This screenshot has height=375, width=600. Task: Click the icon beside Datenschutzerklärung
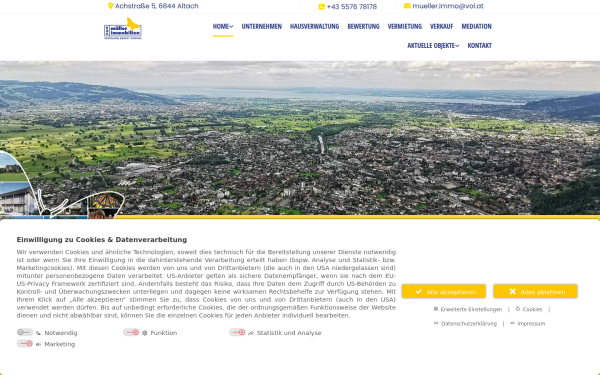(436, 323)
